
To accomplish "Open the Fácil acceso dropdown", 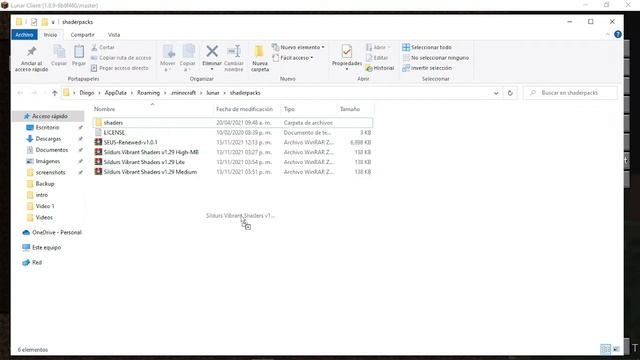I will pos(293,58).
